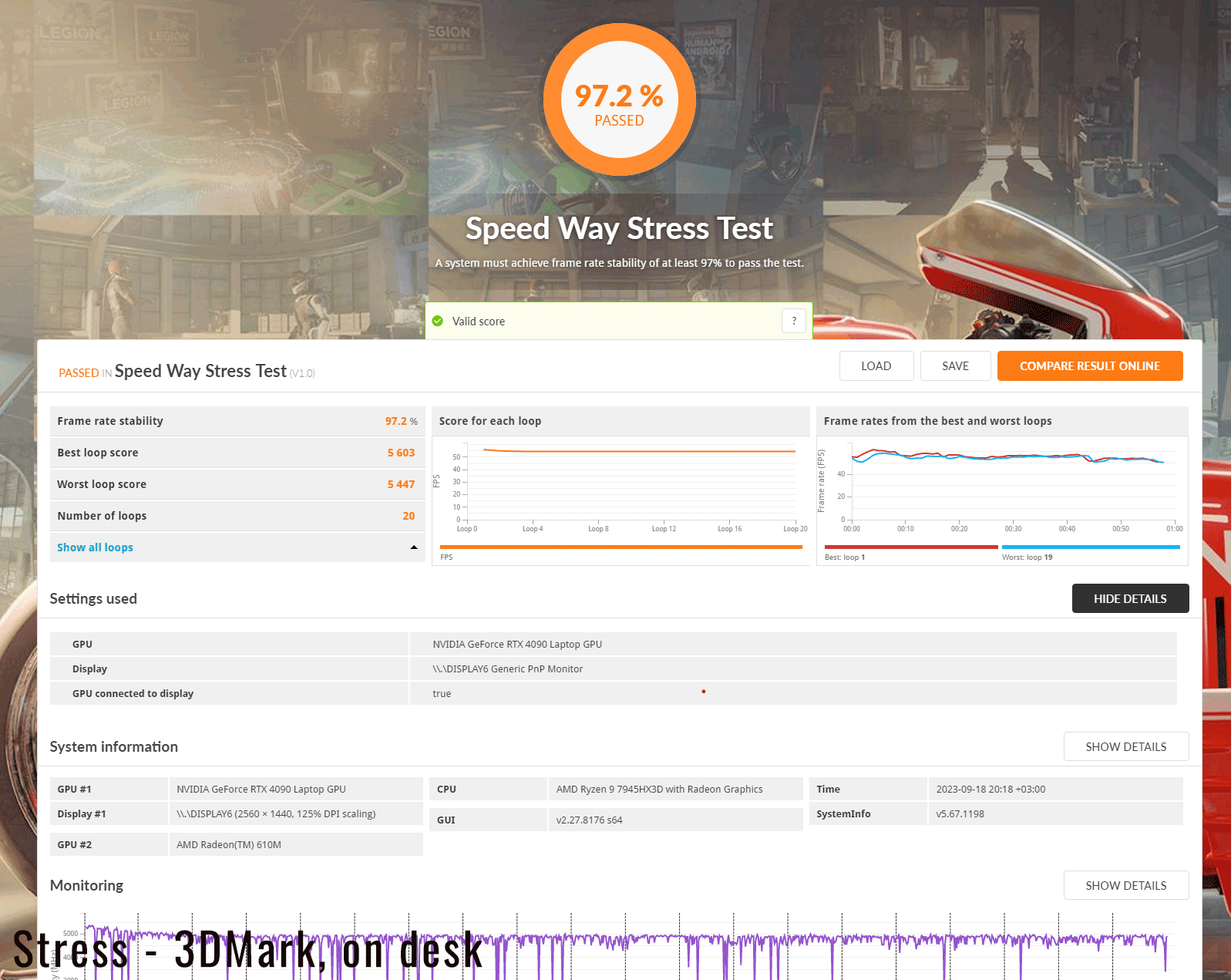Click the Monitoring section heading
Image resolution: width=1231 pixels, height=980 pixels.
[x=86, y=886]
